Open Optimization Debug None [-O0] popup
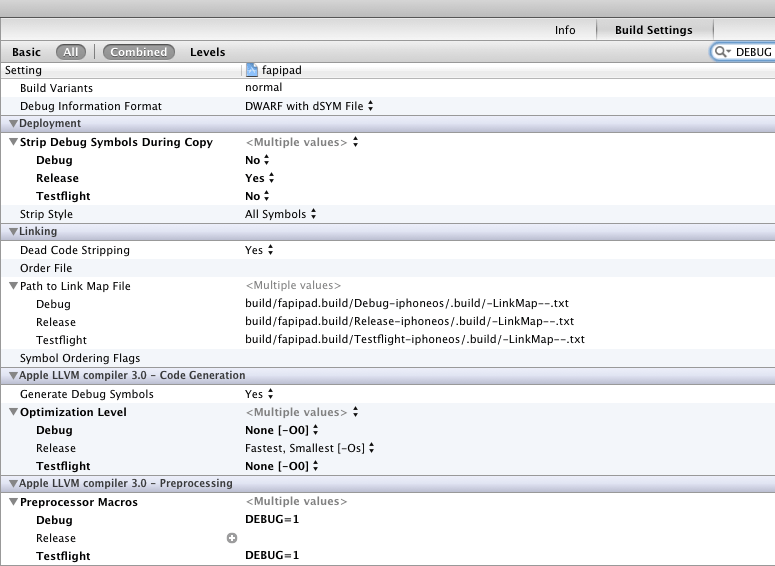The width and height of the screenshot is (775, 566). (282, 430)
